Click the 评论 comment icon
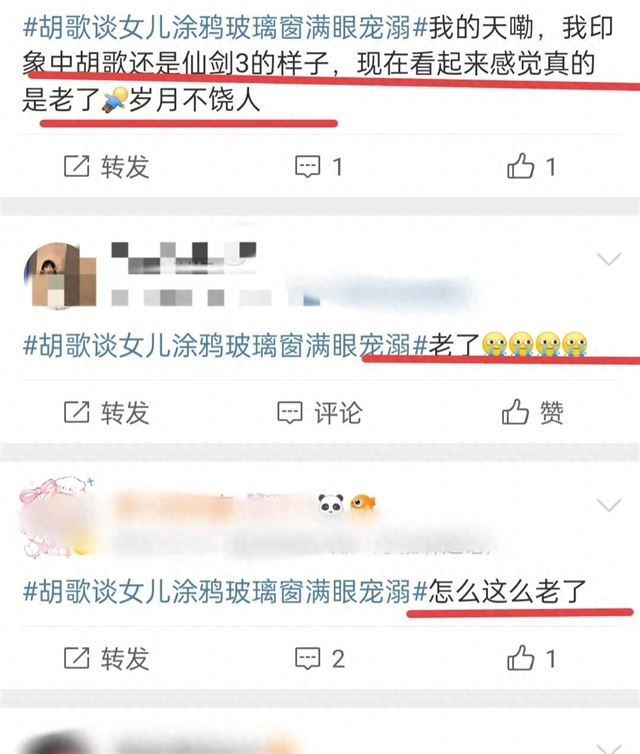 [289, 413]
